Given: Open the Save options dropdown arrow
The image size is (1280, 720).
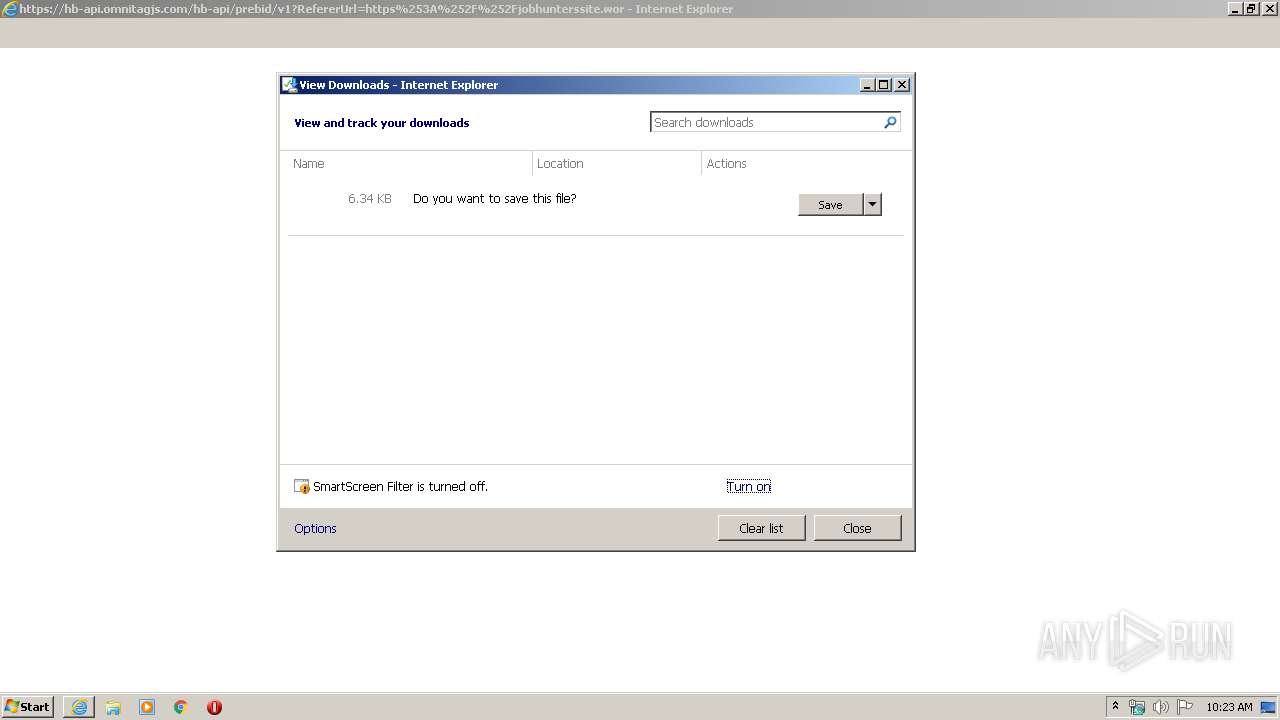Looking at the screenshot, I should (x=872, y=205).
